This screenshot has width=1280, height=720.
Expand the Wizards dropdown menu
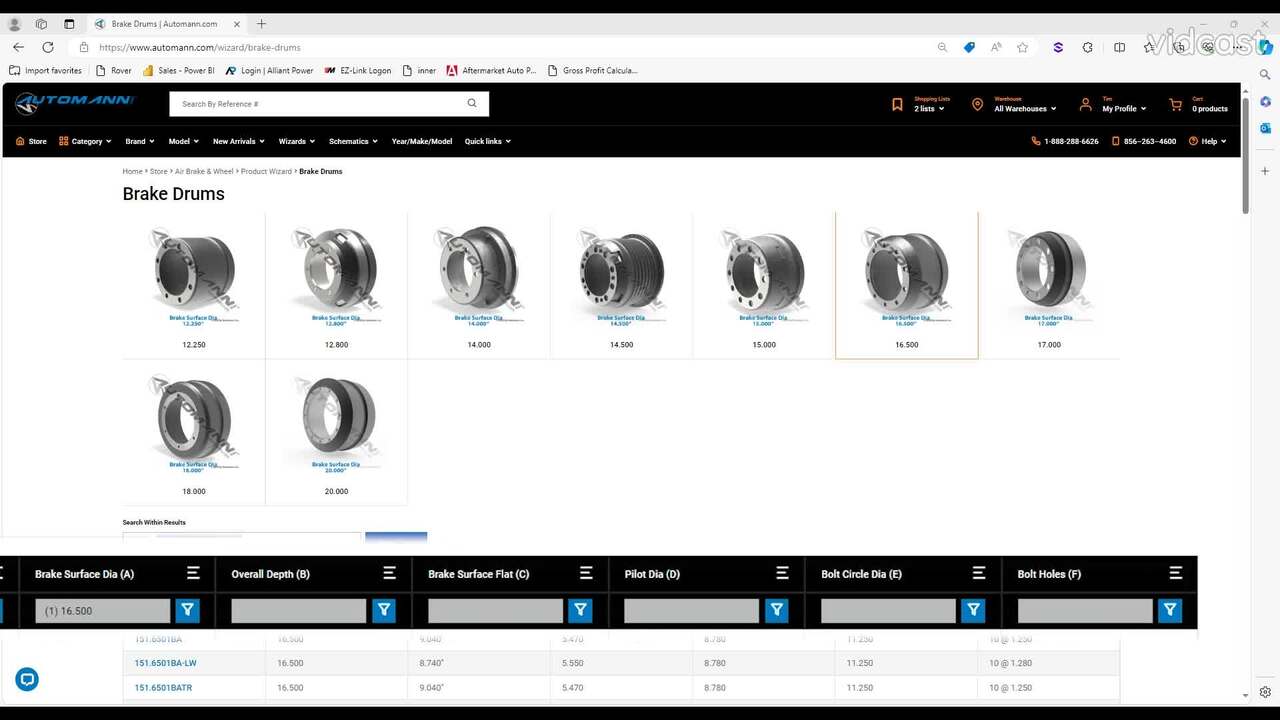(296, 141)
